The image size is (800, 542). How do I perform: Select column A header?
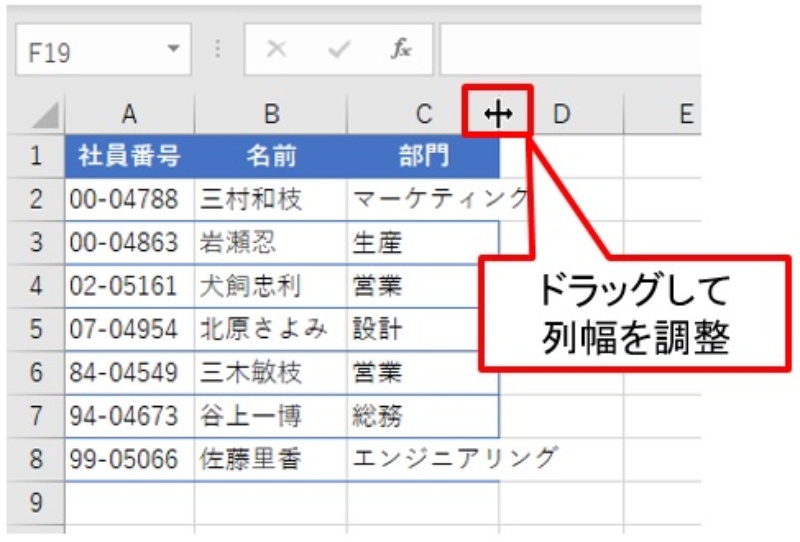[x=128, y=115]
